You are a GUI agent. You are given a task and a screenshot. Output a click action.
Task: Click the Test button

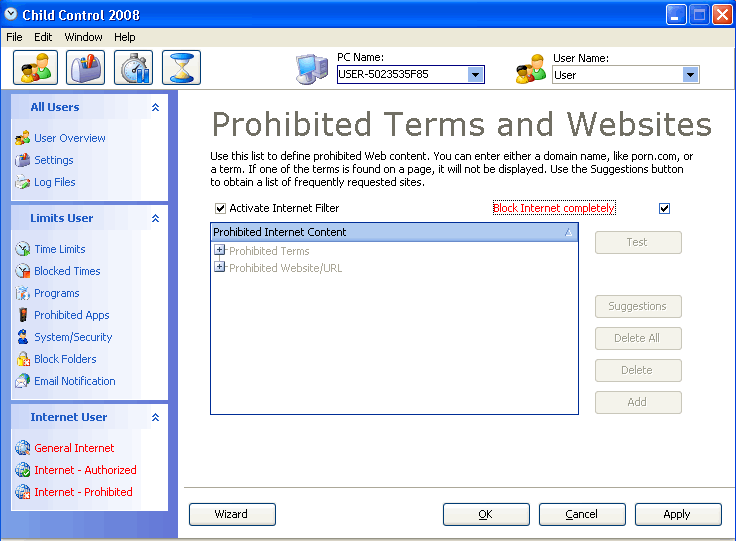pos(638,242)
